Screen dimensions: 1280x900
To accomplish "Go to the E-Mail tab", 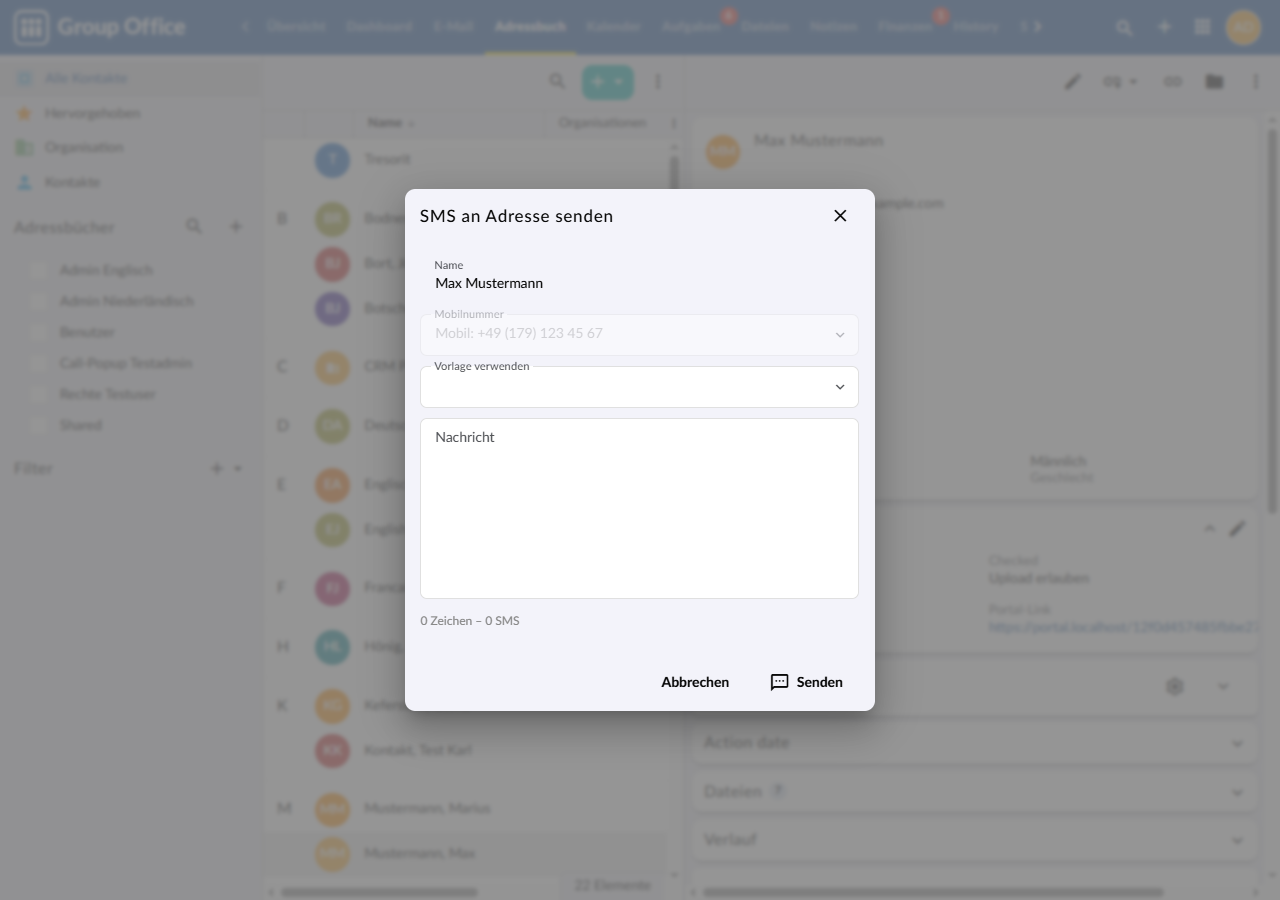I will pyautogui.click(x=453, y=27).
